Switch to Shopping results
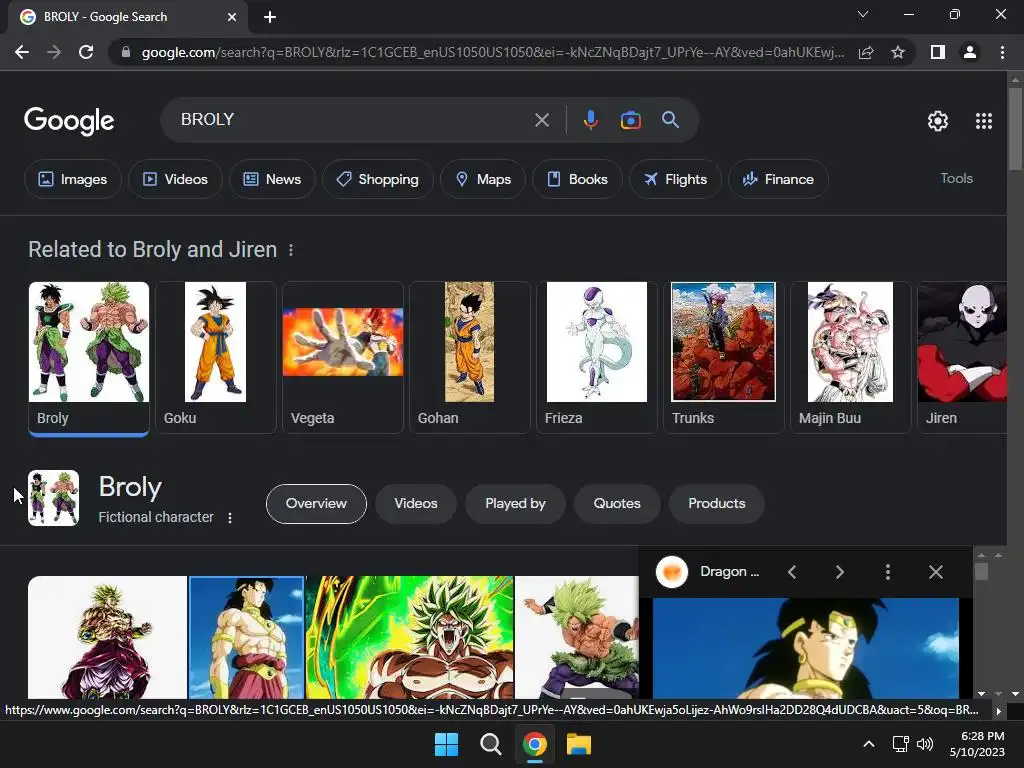The width and height of the screenshot is (1024, 768). (377, 179)
